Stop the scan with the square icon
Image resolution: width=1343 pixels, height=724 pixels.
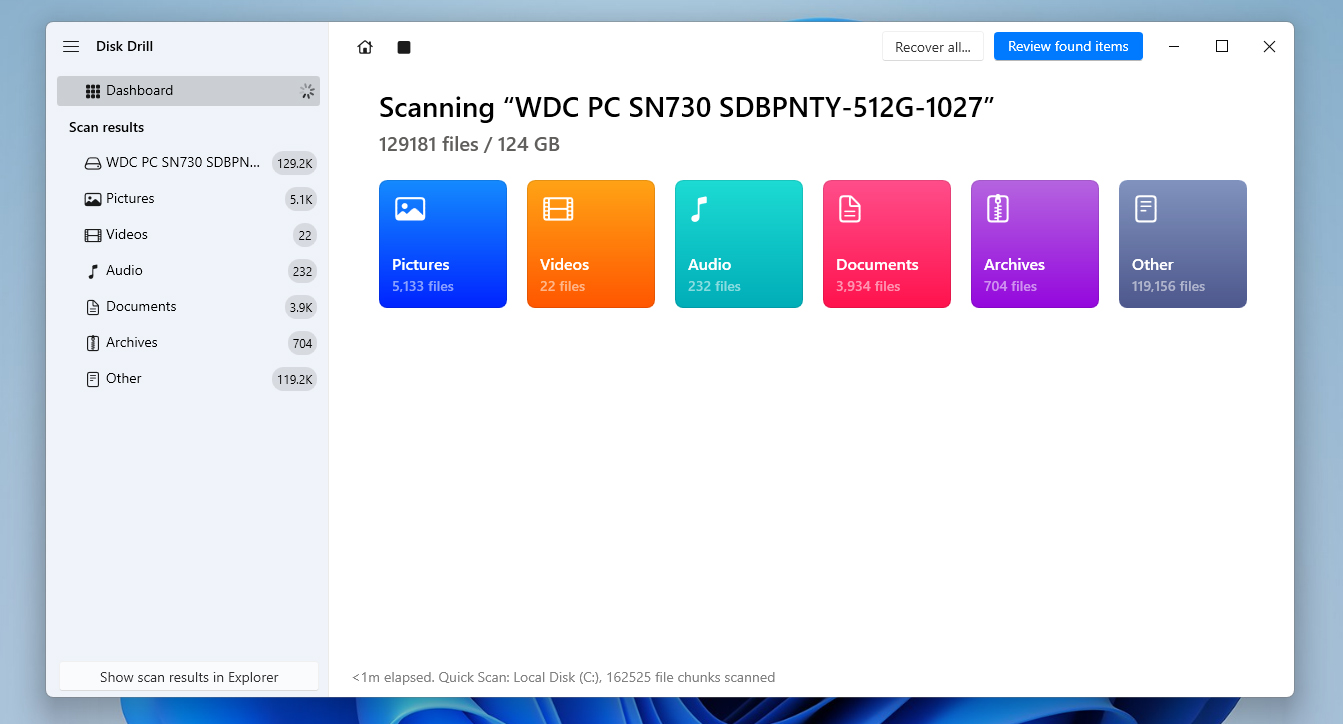(x=404, y=47)
